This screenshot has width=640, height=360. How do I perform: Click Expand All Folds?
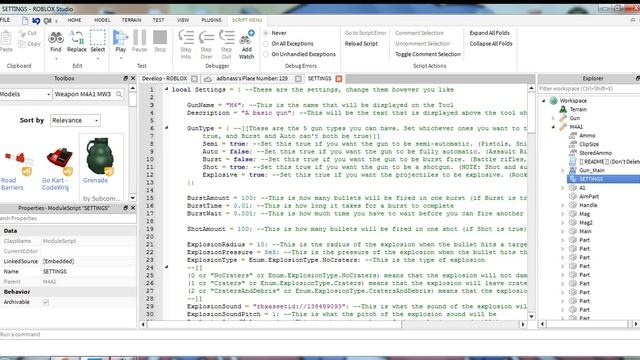(x=489, y=33)
